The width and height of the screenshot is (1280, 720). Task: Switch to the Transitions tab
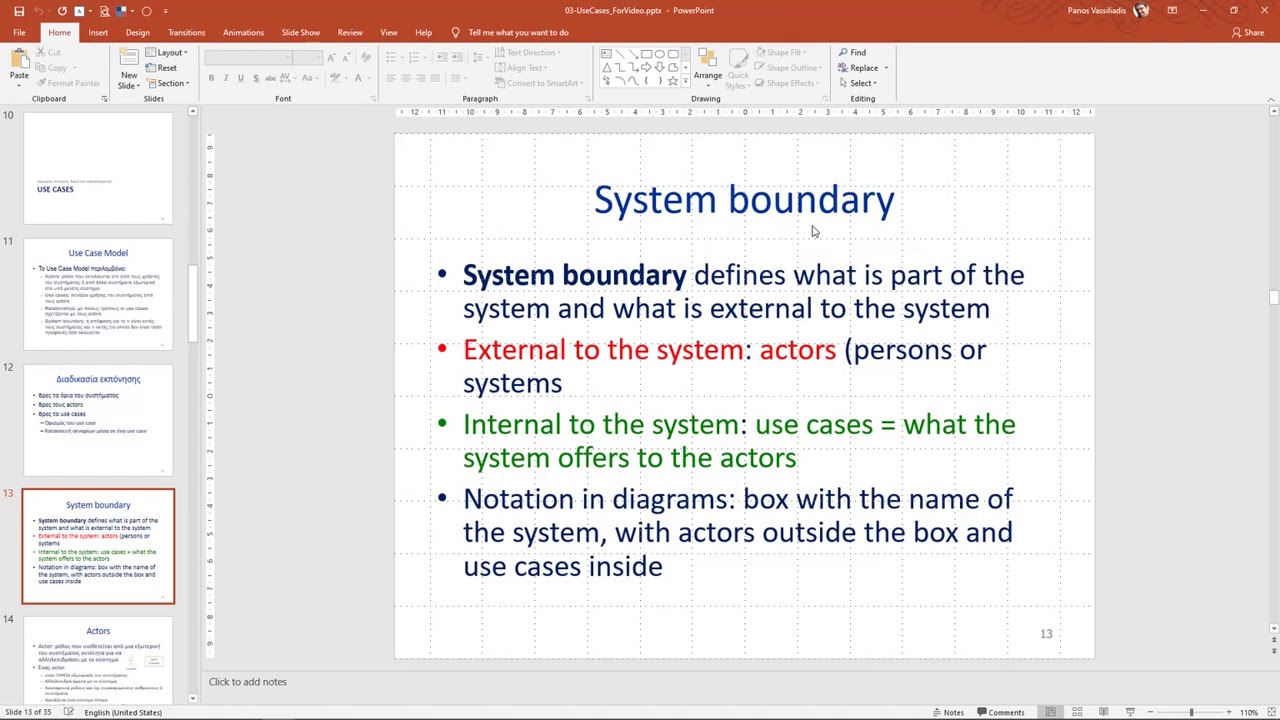click(x=186, y=32)
